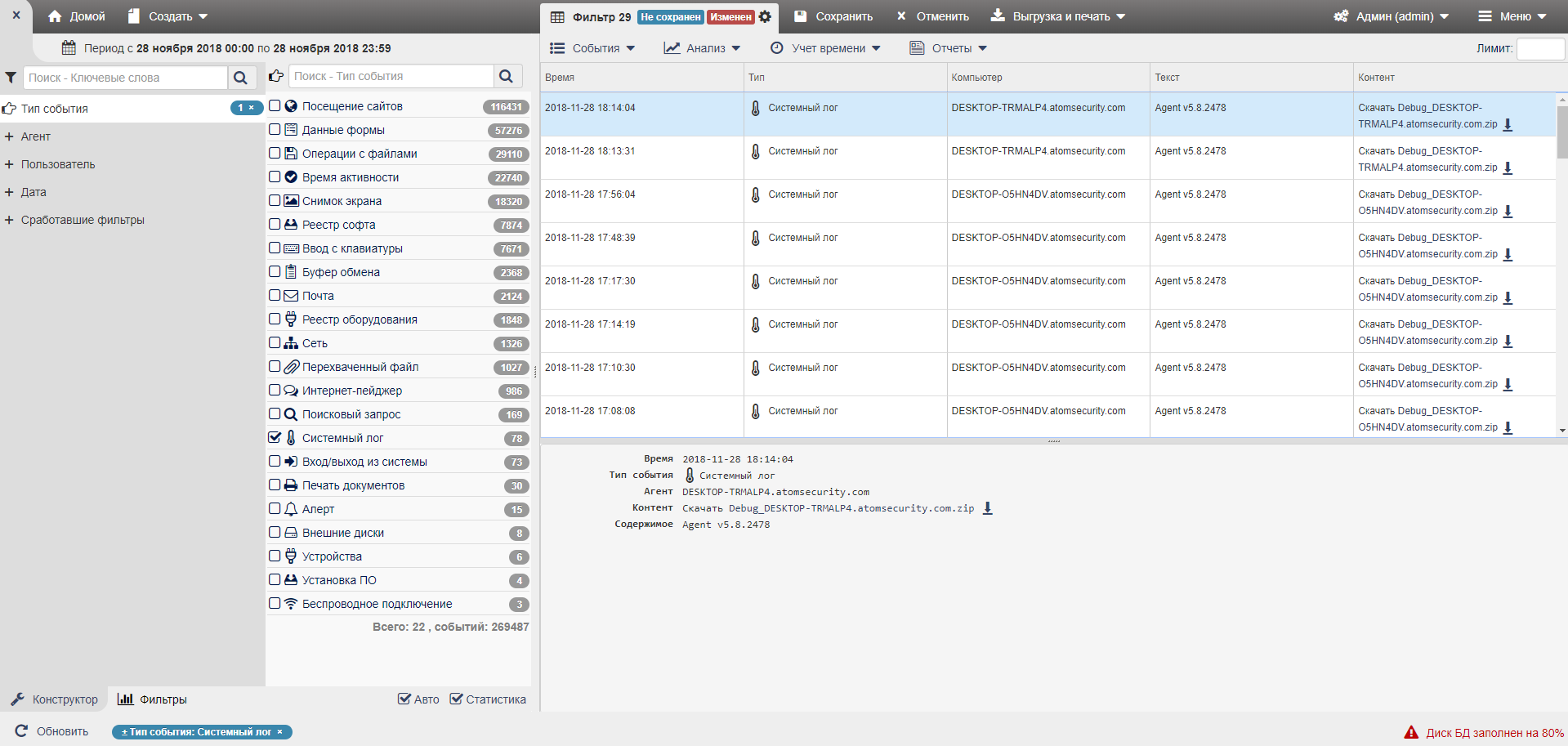Click download arrow in the 17:56:04 row
1568x746 pixels.
pyautogui.click(x=1508, y=212)
